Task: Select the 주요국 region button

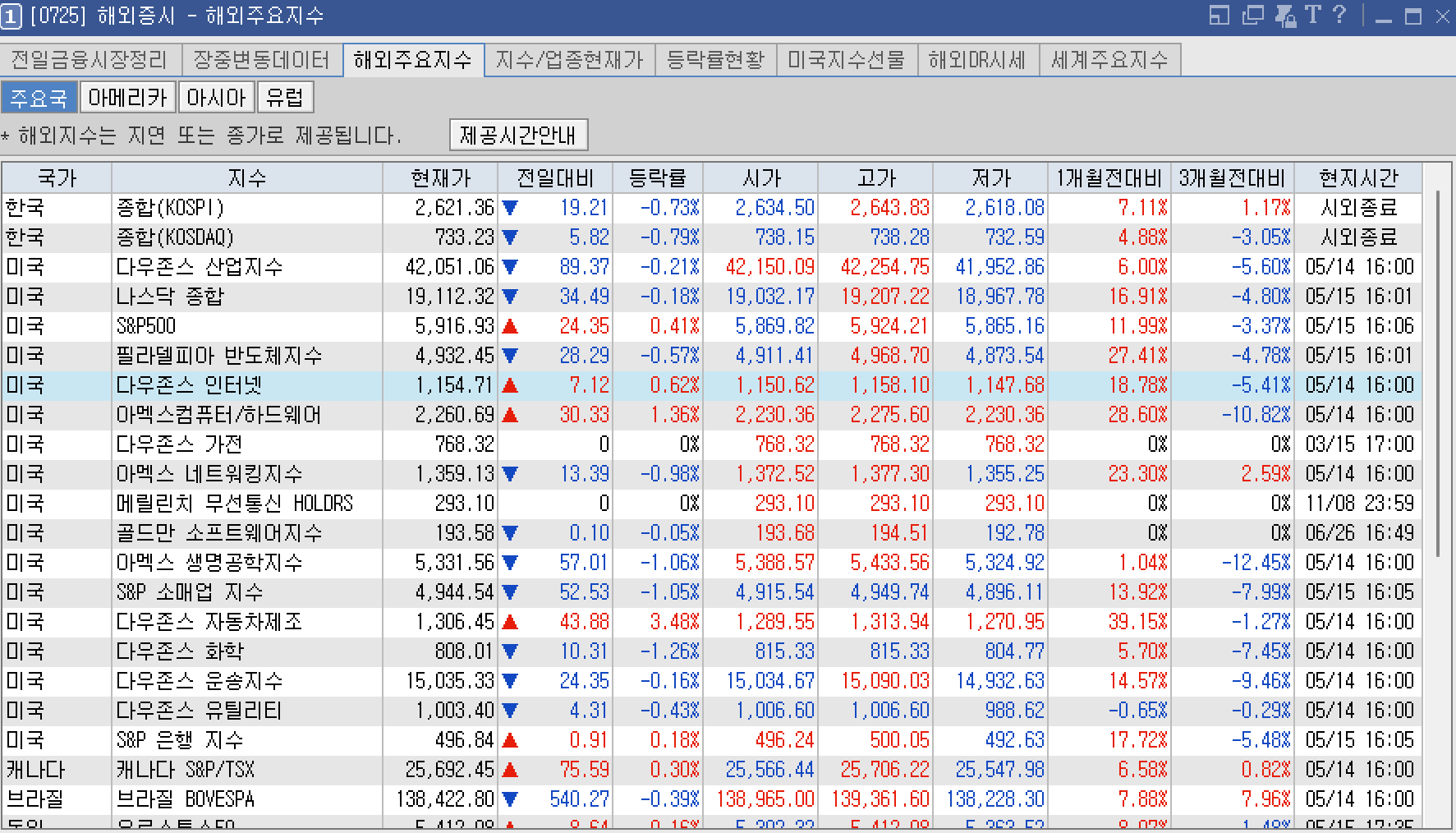Action: 40,97
